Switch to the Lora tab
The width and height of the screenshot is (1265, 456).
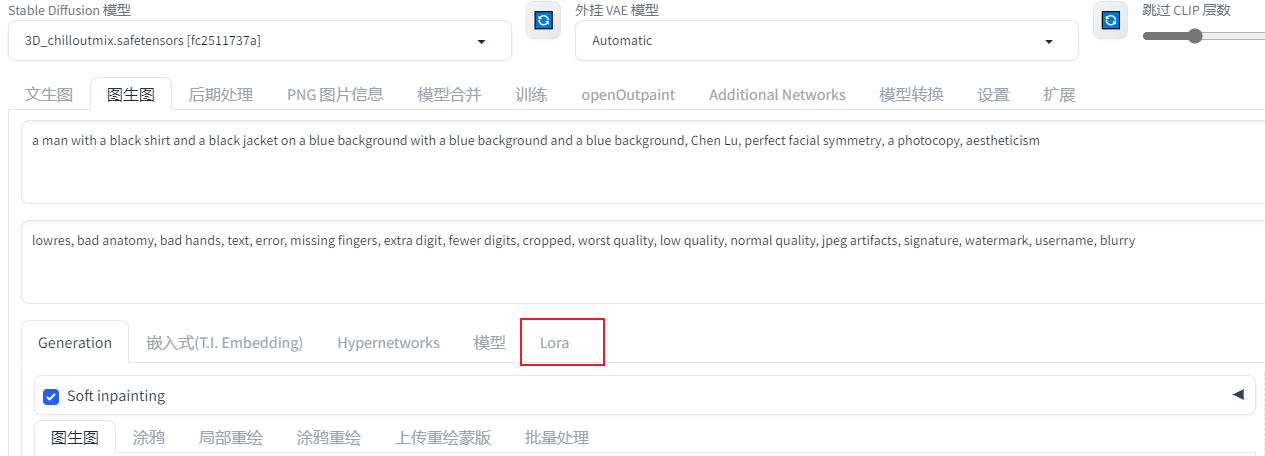click(x=555, y=343)
